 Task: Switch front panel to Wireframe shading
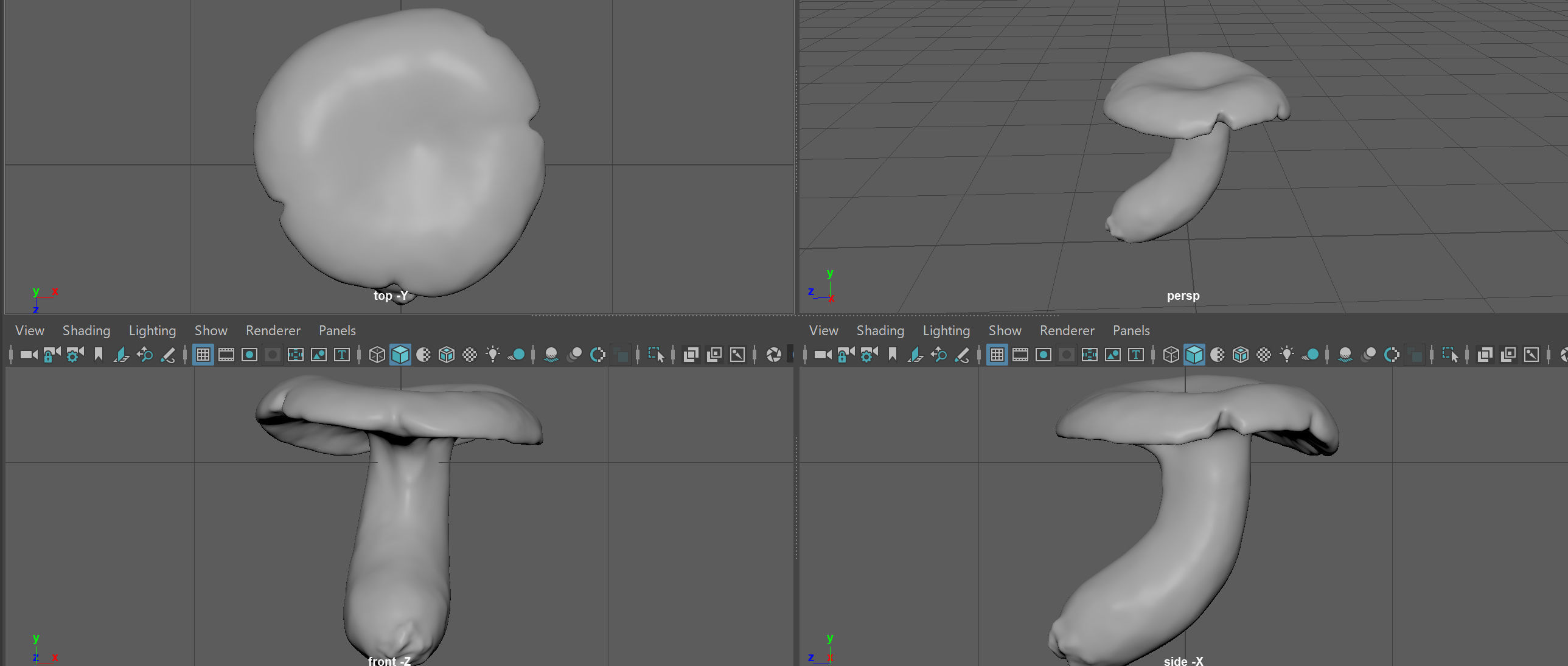point(377,355)
